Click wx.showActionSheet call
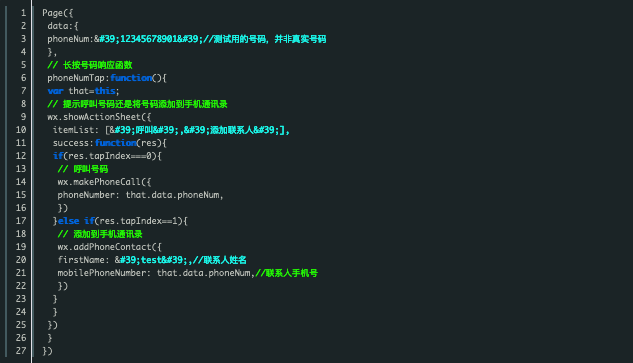The image size is (633, 363). pyautogui.click(x=99, y=117)
